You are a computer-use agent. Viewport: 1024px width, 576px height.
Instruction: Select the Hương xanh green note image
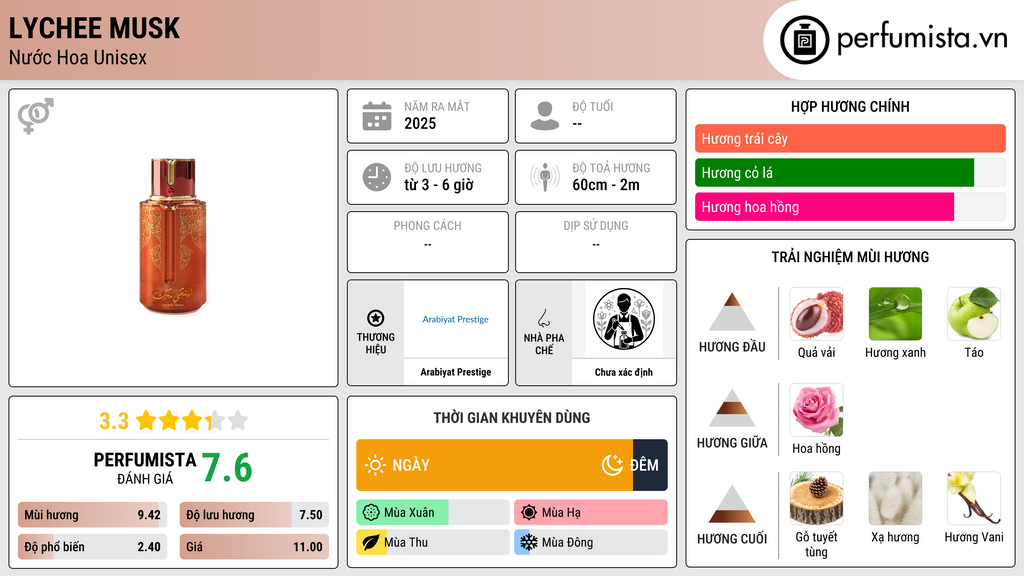click(895, 313)
